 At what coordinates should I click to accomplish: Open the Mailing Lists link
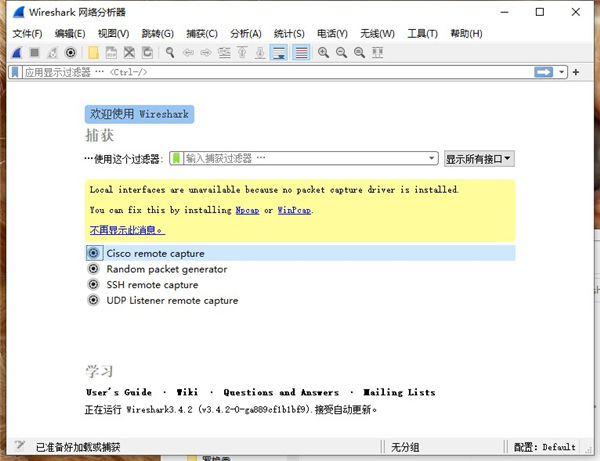[399, 392]
